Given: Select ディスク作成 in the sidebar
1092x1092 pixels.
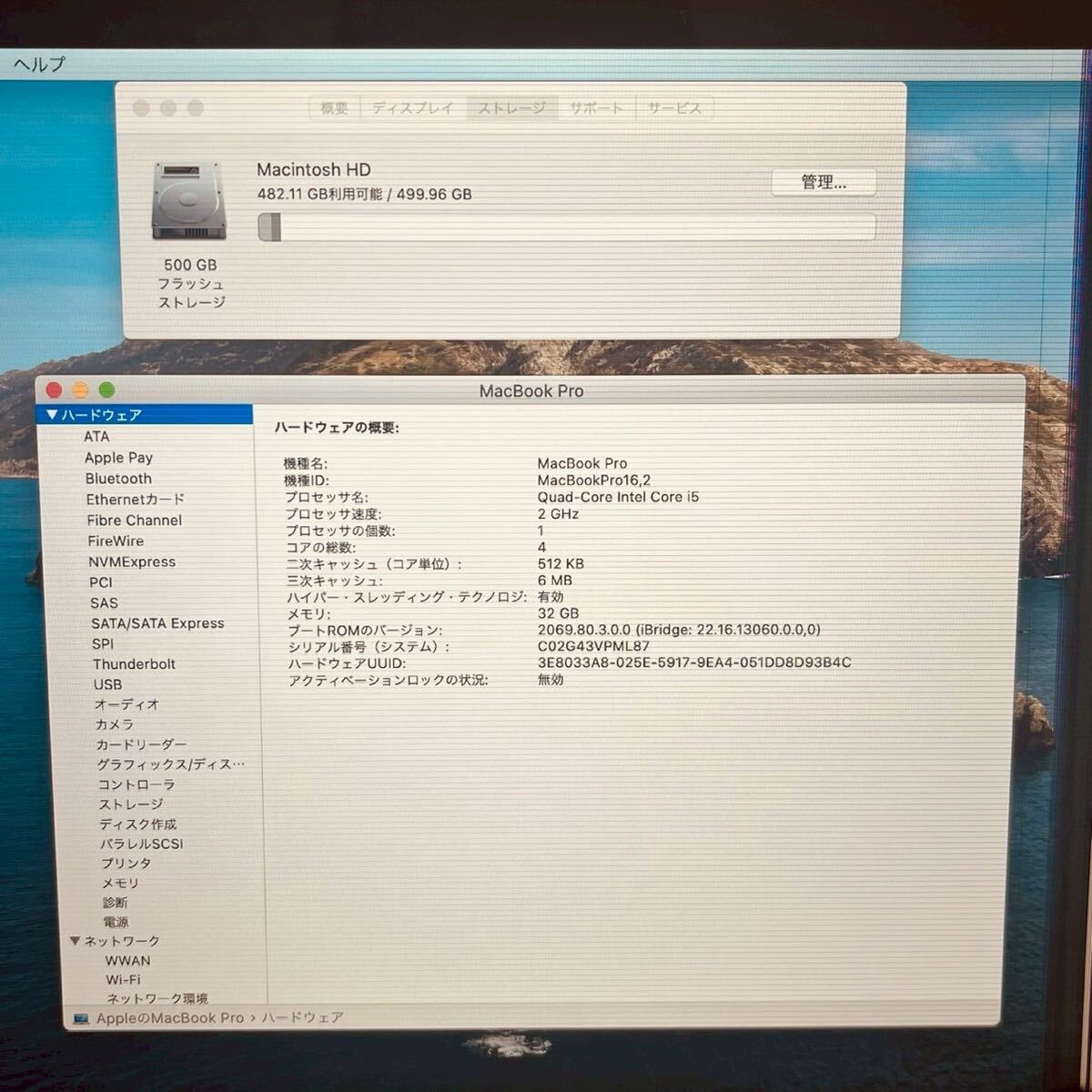Looking at the screenshot, I should (x=138, y=824).
